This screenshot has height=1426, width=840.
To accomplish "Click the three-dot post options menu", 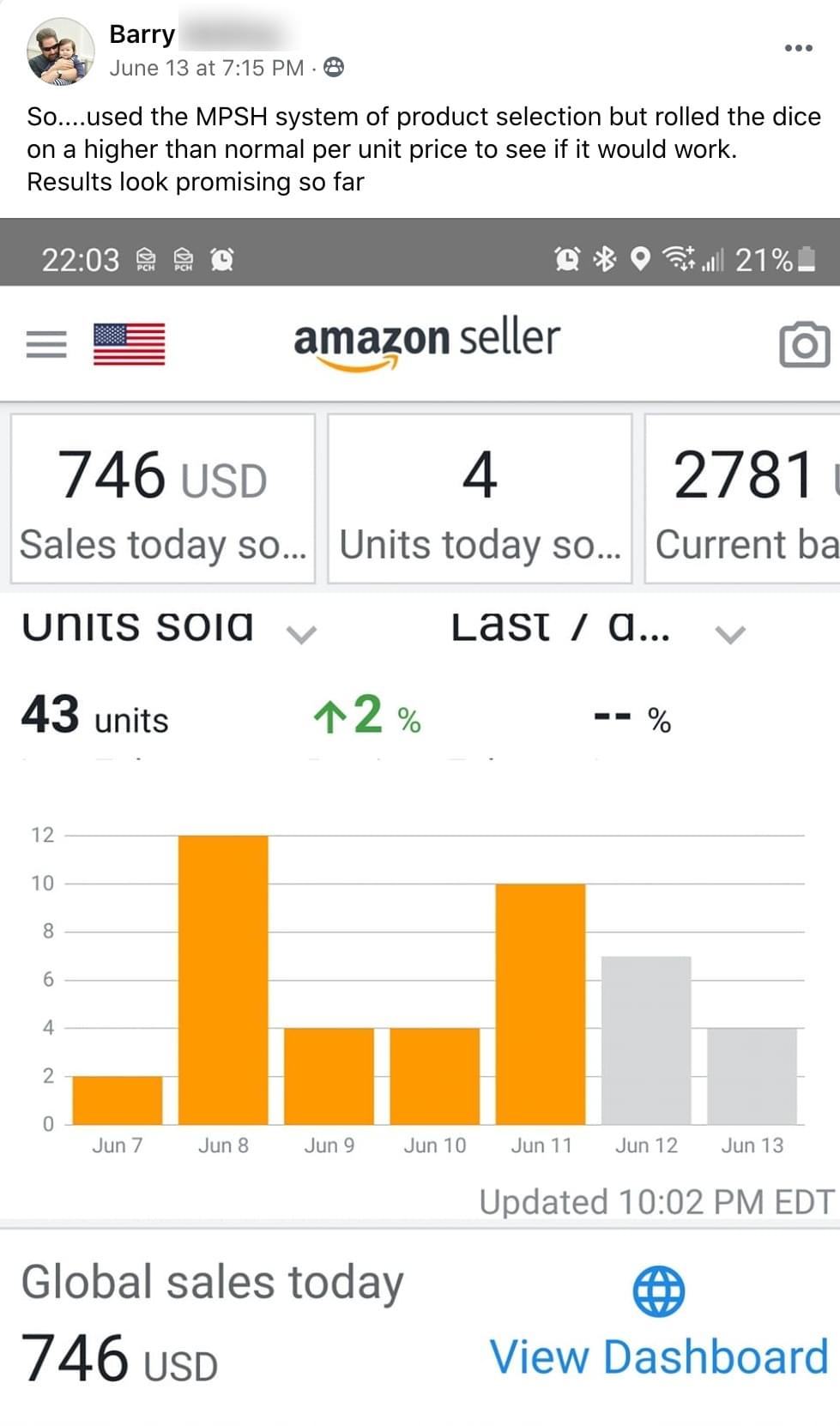I will coord(798,48).
